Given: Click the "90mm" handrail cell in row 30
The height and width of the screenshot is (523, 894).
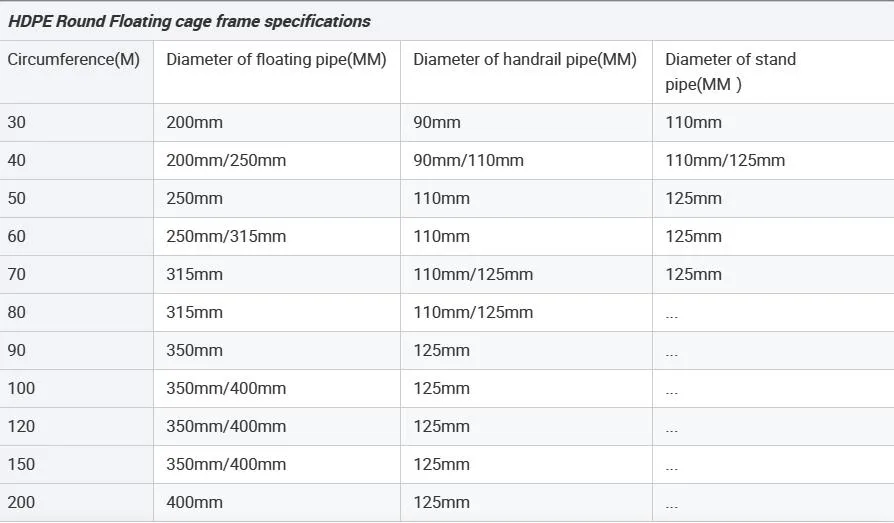Looking at the screenshot, I should coord(437,122).
